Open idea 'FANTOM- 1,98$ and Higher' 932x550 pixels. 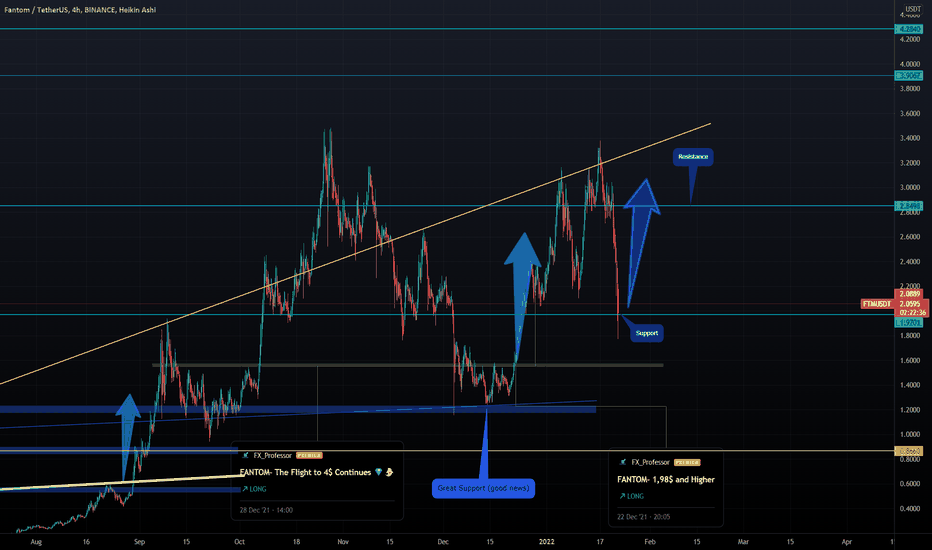(x=666, y=479)
